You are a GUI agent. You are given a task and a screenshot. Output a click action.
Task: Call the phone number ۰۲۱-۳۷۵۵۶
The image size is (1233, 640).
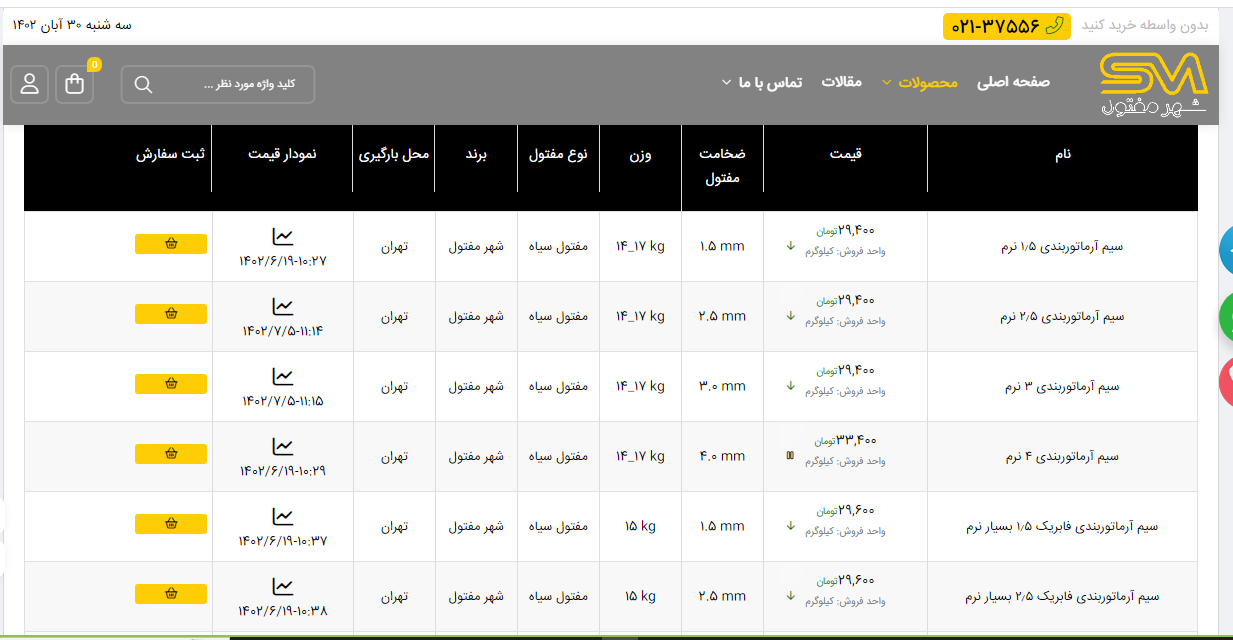pyautogui.click(x=995, y=26)
